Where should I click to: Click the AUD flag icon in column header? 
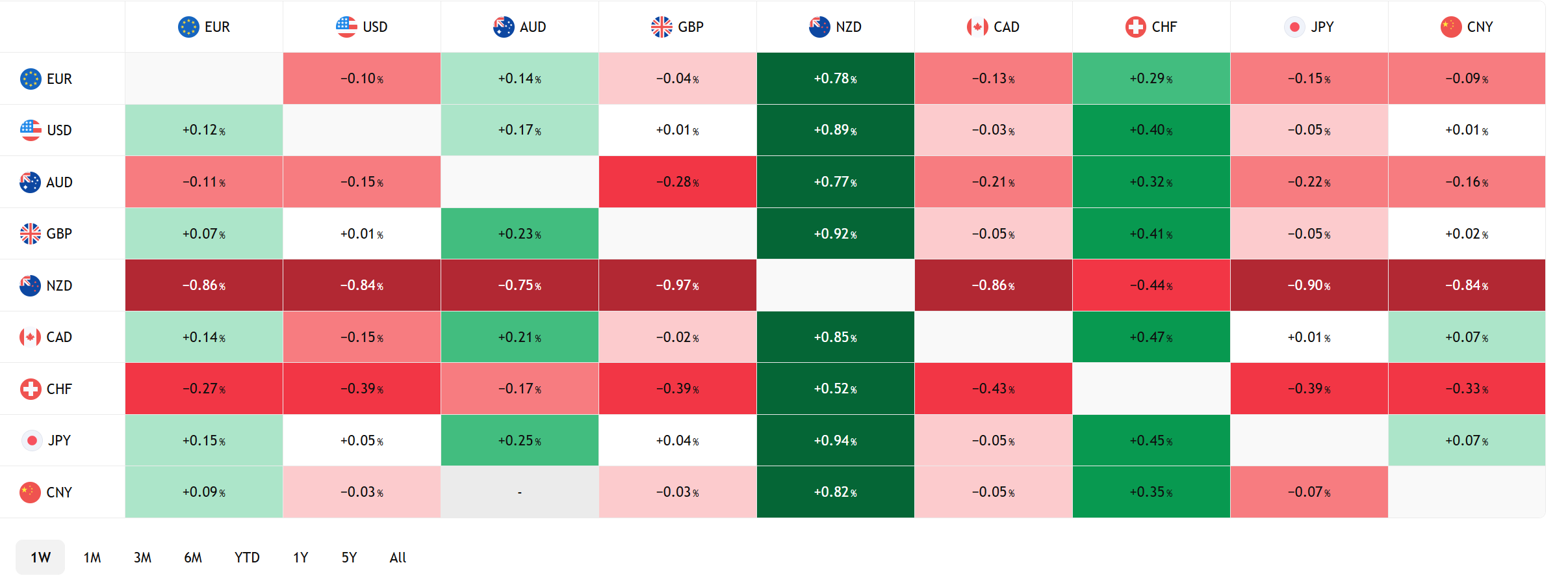[x=504, y=27]
